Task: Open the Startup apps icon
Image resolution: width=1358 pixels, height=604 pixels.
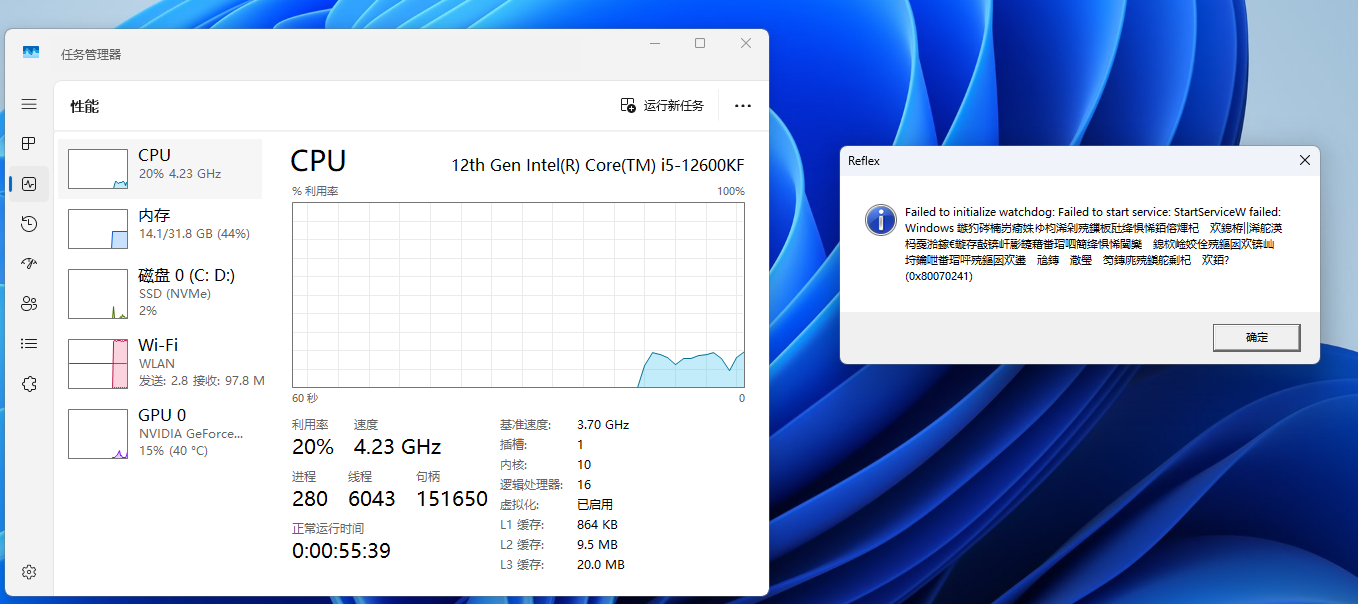Action: pyautogui.click(x=29, y=264)
